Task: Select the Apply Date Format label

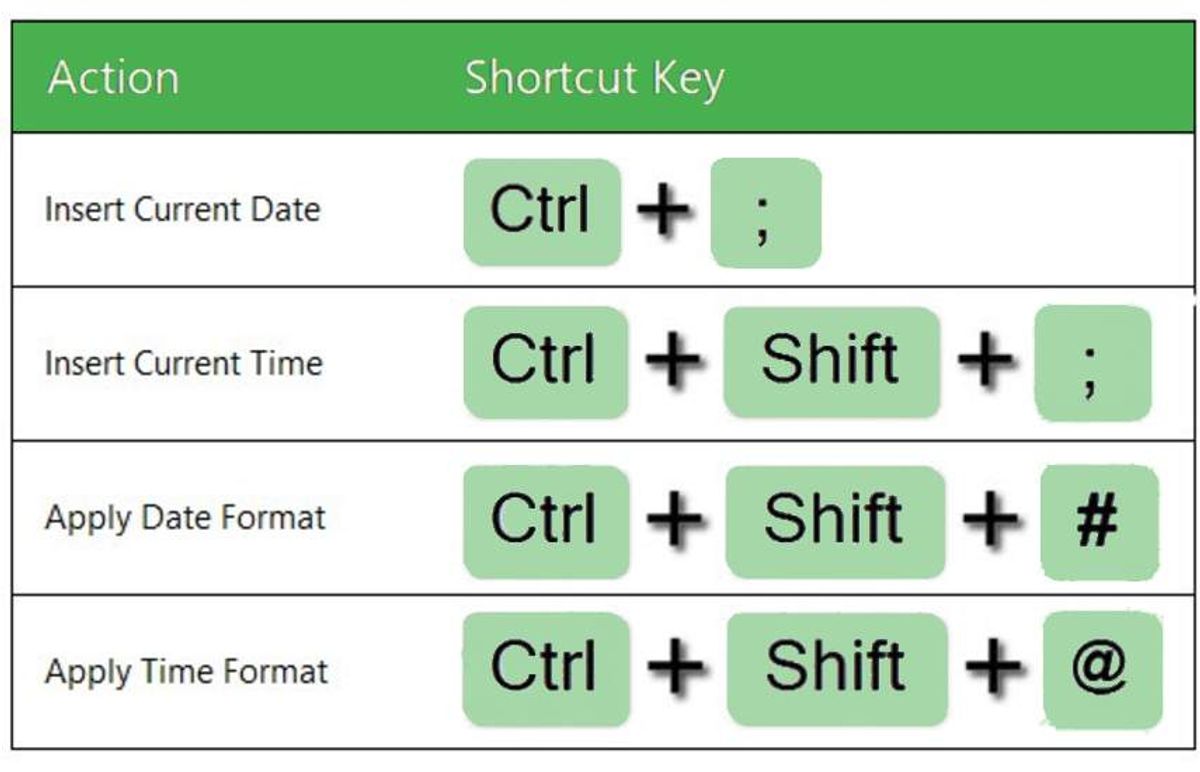Action: (x=185, y=518)
